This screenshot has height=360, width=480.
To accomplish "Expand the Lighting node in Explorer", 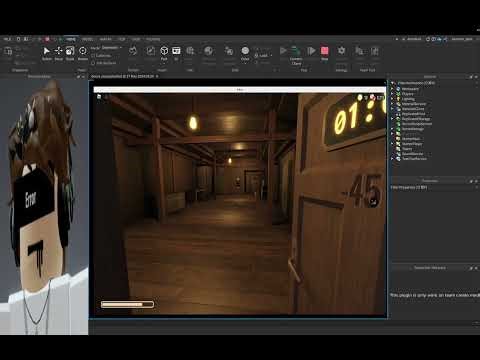I will (393, 99).
